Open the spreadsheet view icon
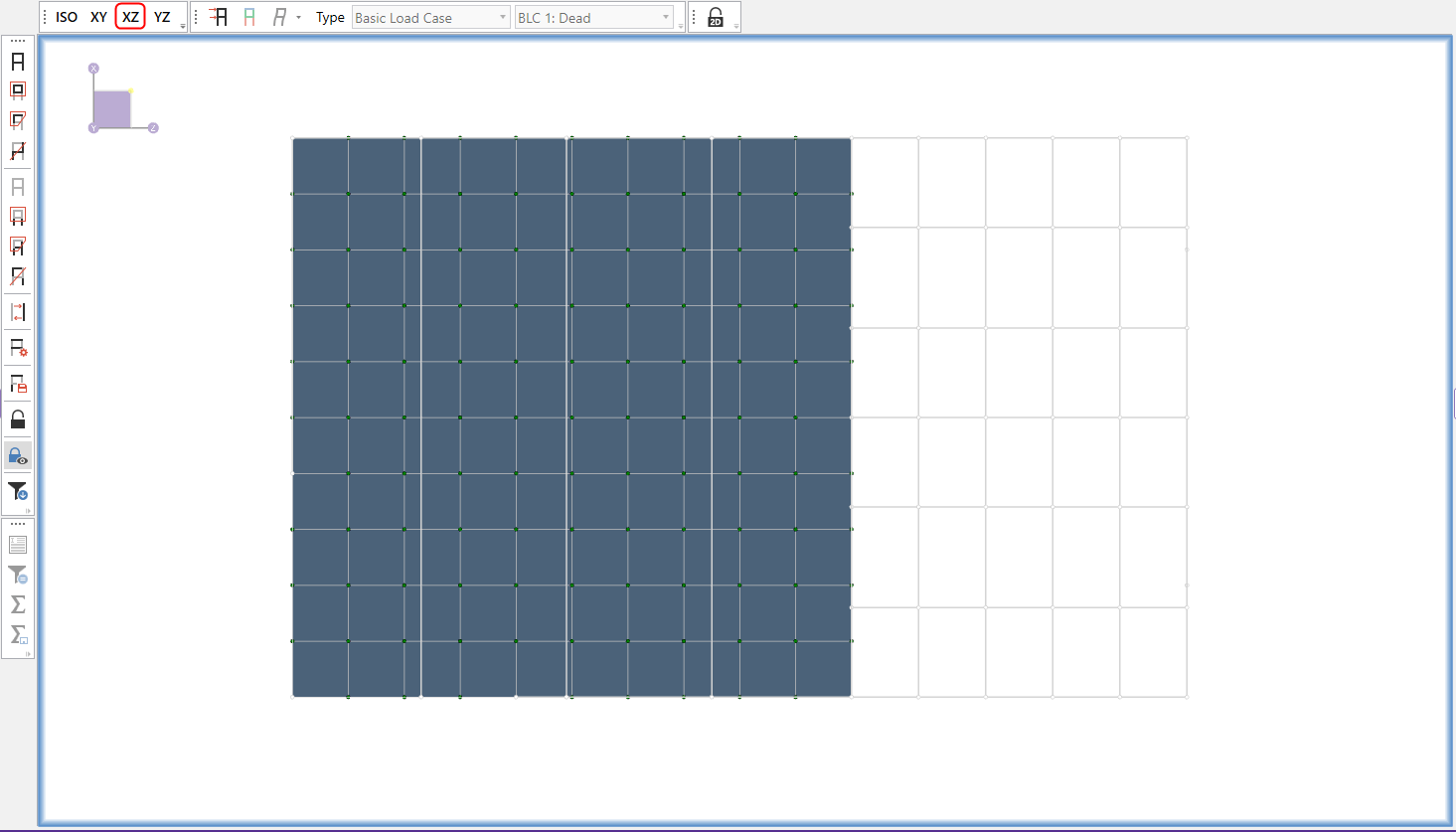The image size is (1456, 832). 17,544
